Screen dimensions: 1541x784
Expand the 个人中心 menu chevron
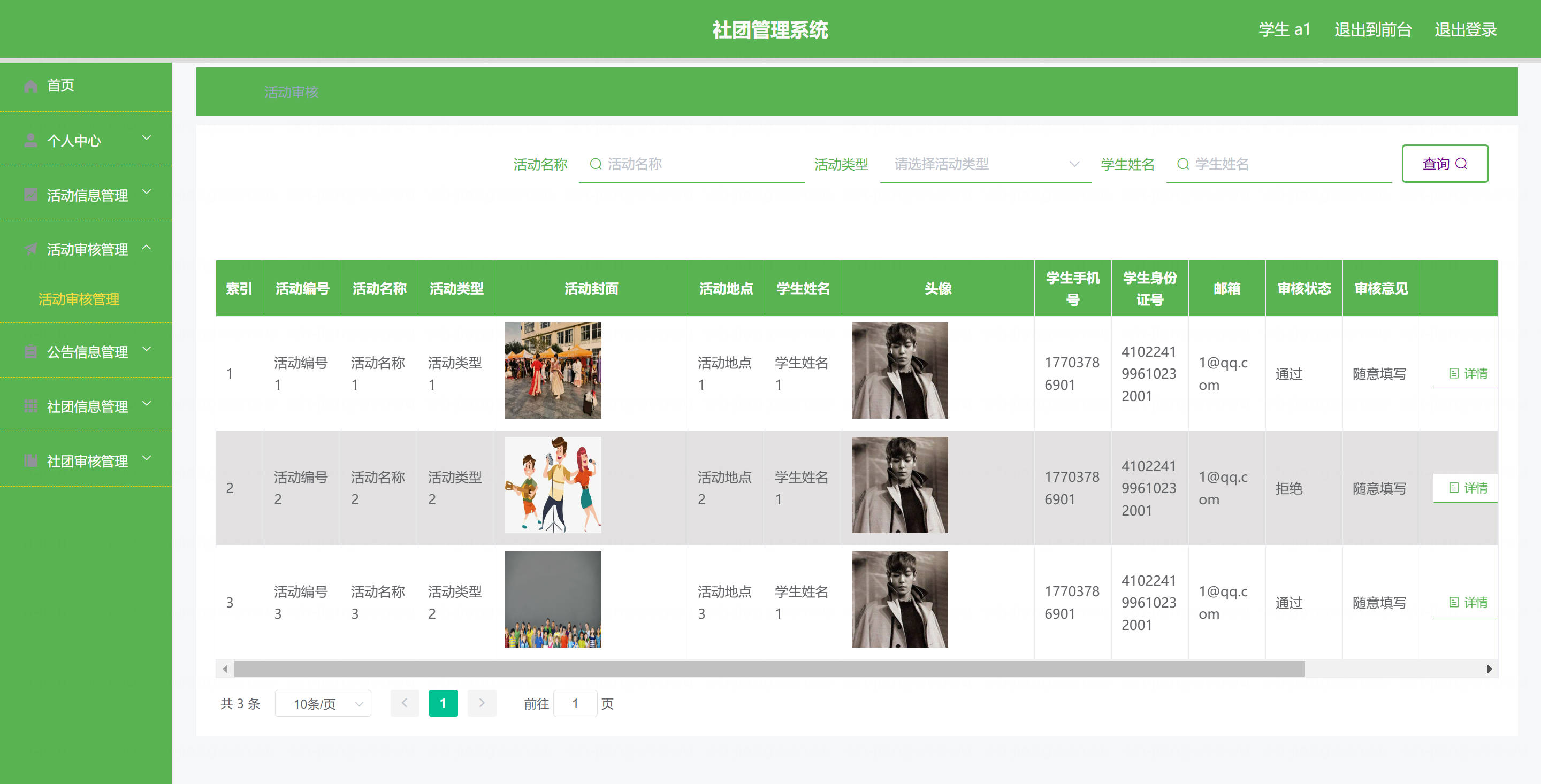click(147, 137)
